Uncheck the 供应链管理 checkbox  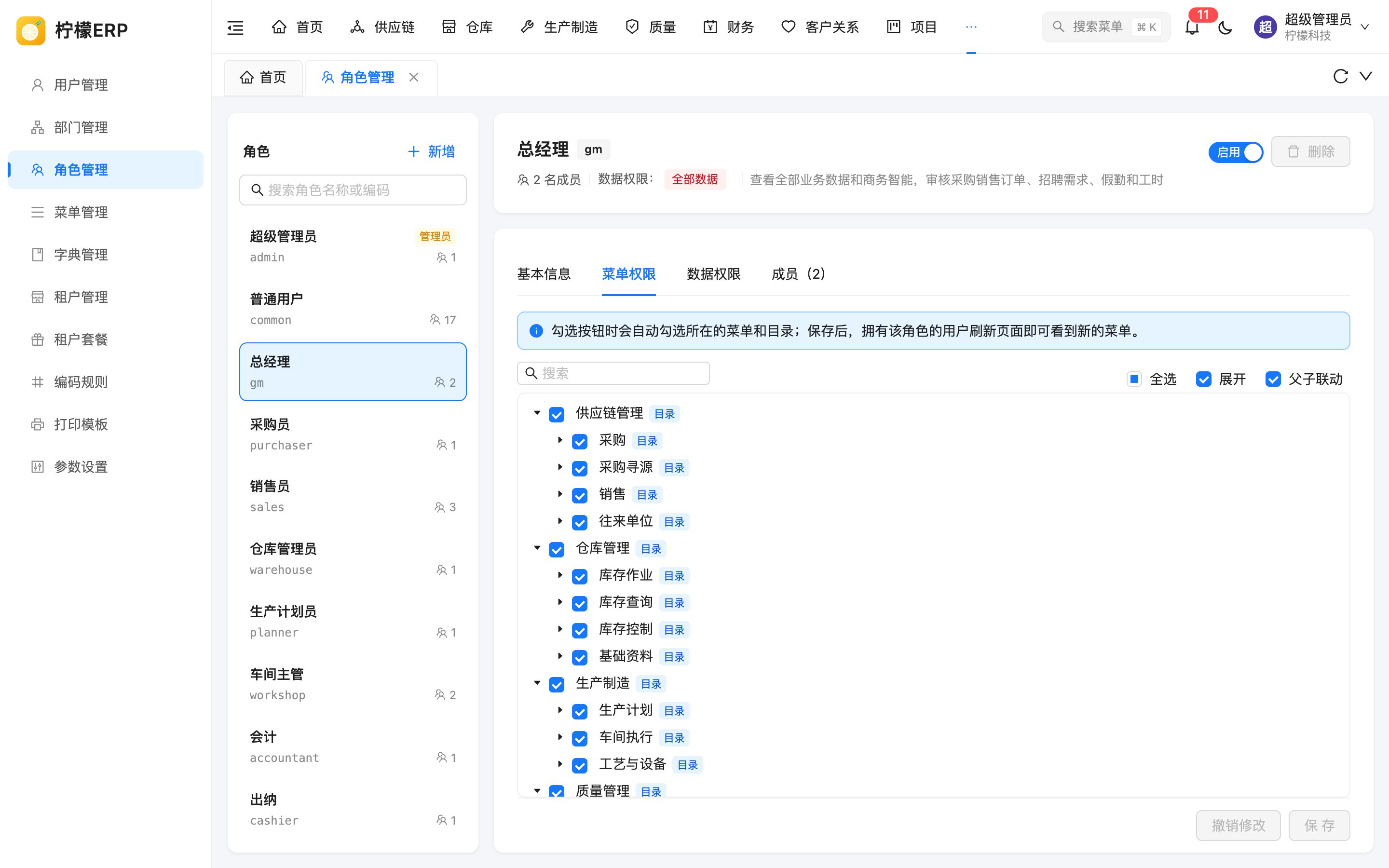click(557, 415)
